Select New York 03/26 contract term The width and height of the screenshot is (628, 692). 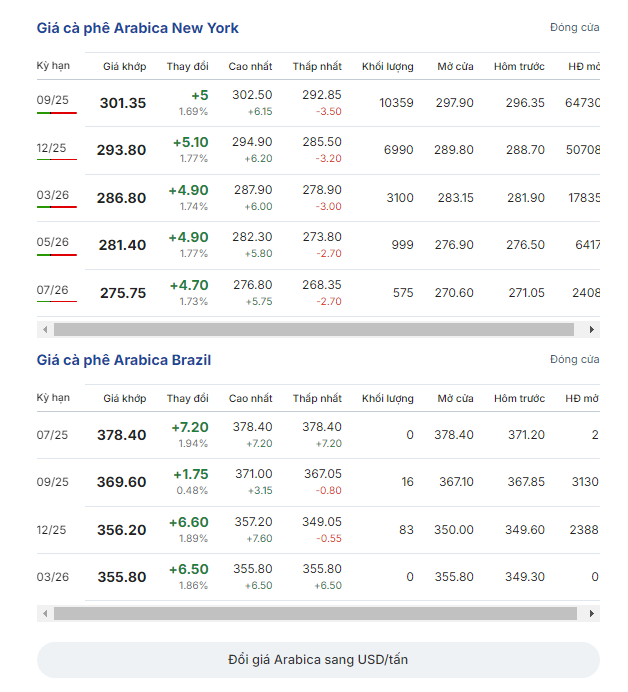[53, 195]
